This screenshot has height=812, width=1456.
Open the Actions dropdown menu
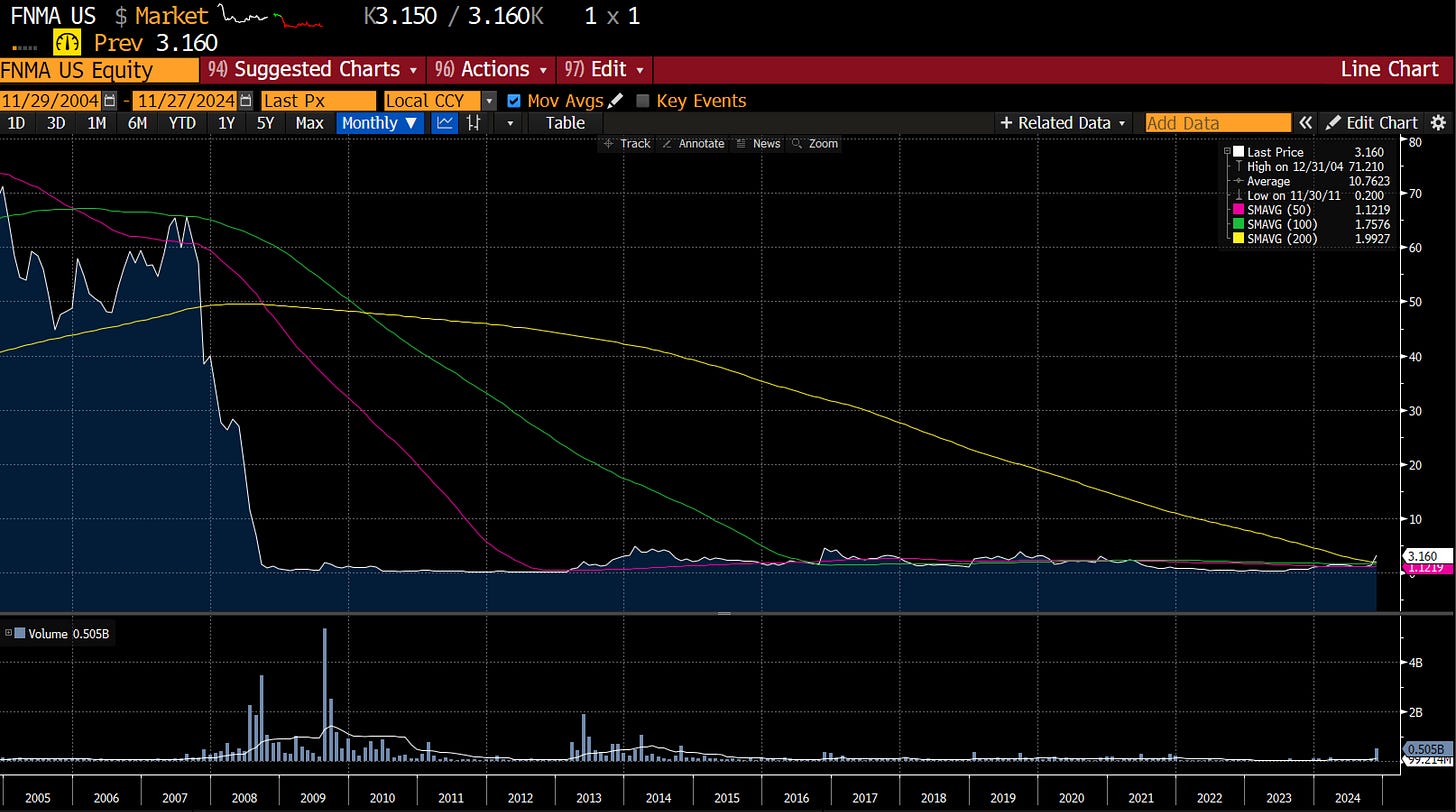point(491,70)
